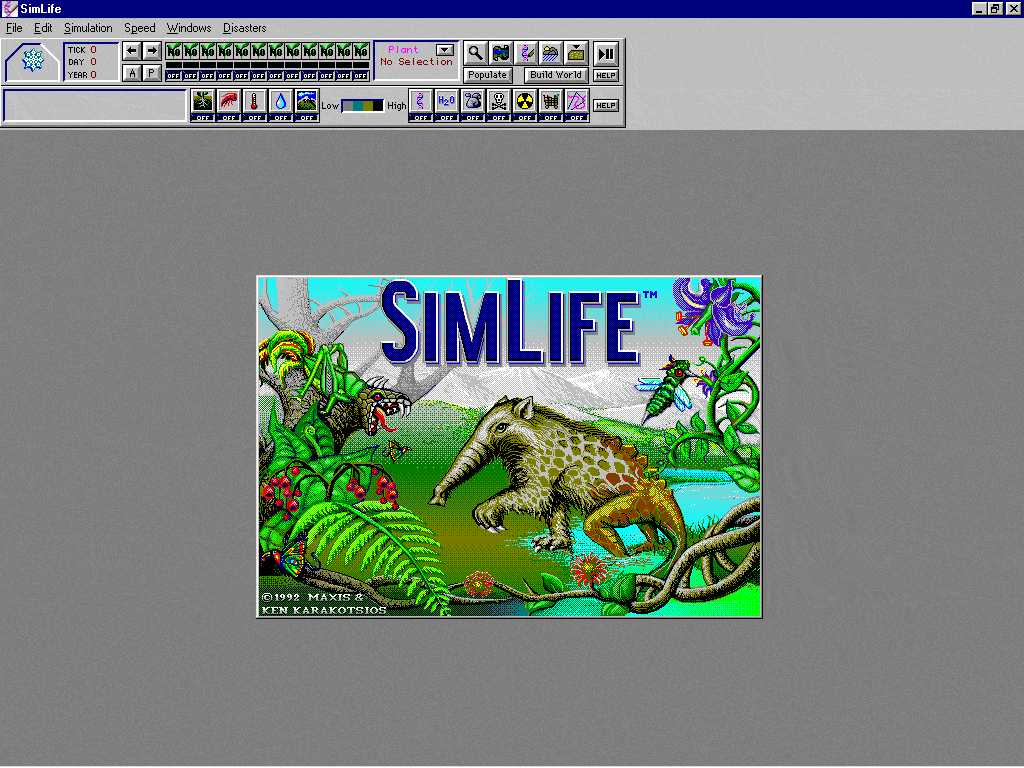This screenshot has height=768, width=1024.
Task: Open the DNA gene editing lab icon
Action: 526,53
